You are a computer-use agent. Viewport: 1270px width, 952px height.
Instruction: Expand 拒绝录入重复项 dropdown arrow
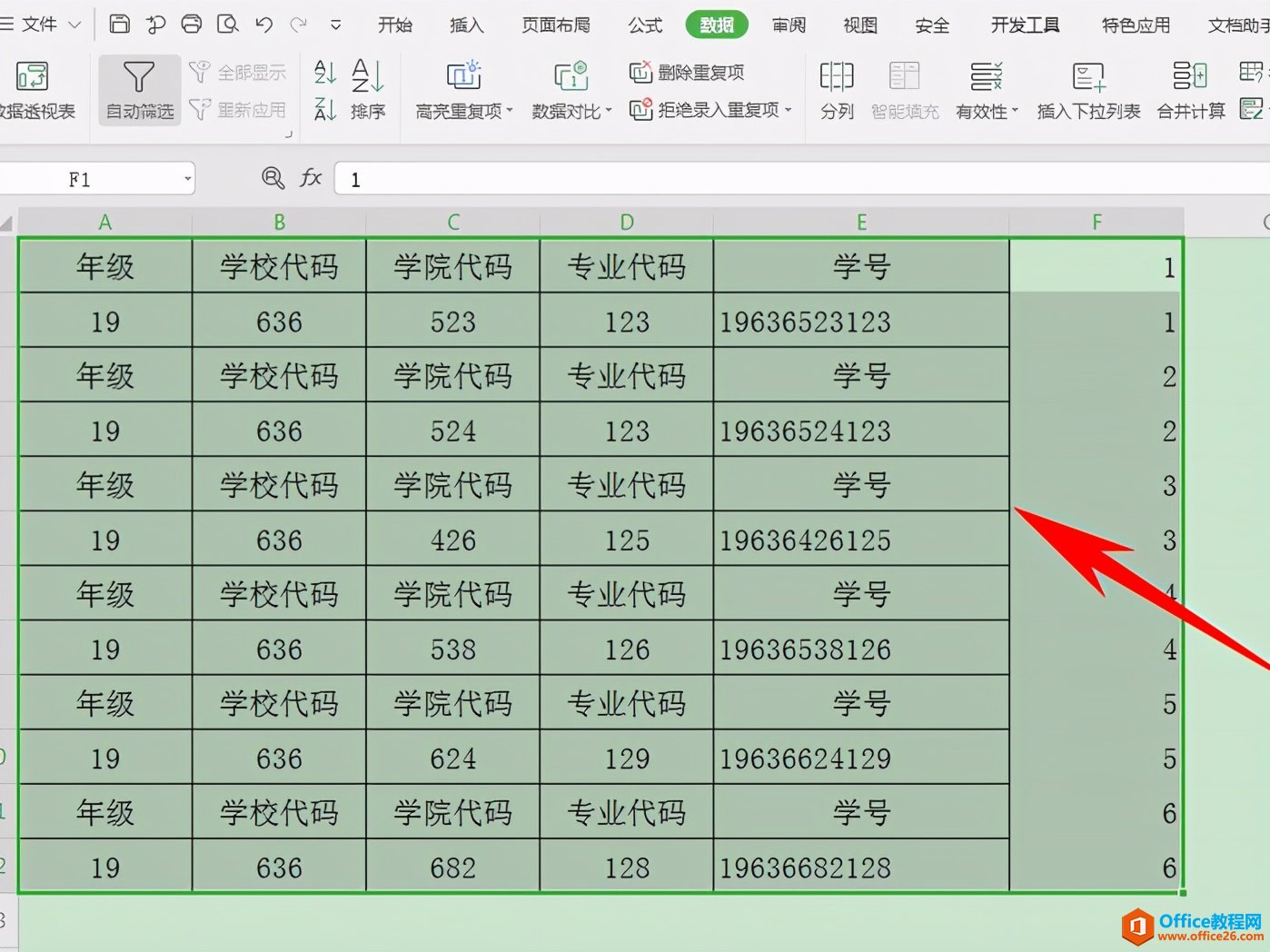coord(789,110)
